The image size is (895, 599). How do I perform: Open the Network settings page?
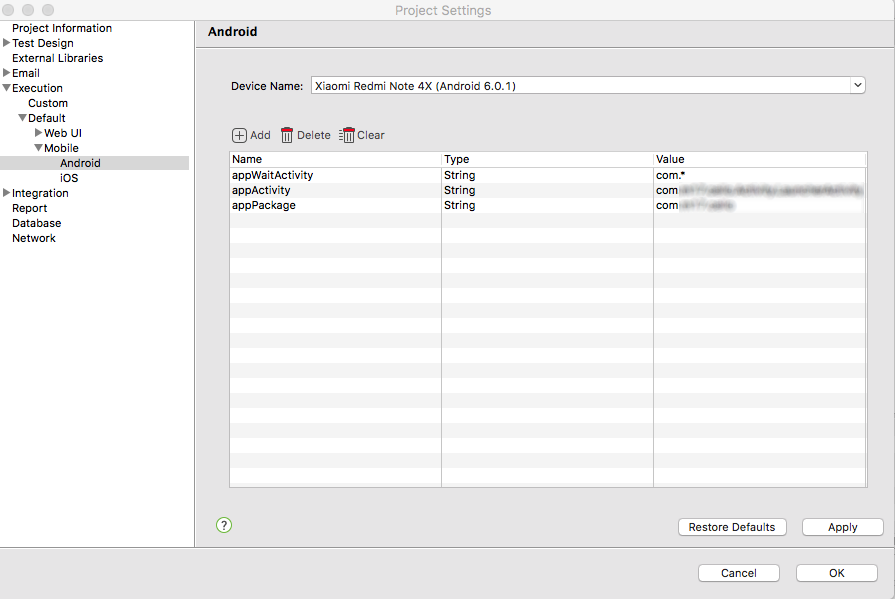point(34,238)
